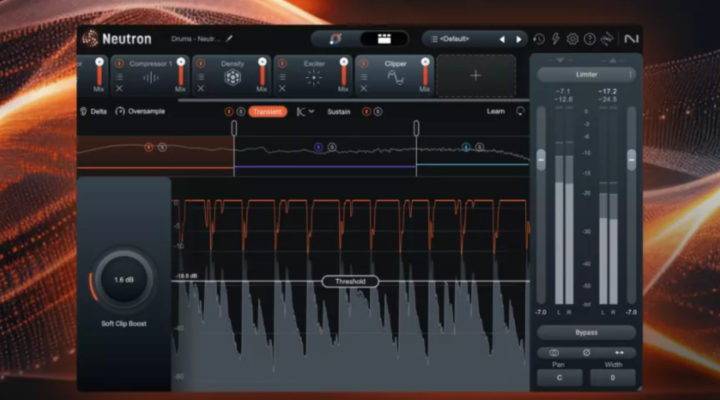Remove the Density module
This screenshot has width=720, height=400.
coord(201,88)
